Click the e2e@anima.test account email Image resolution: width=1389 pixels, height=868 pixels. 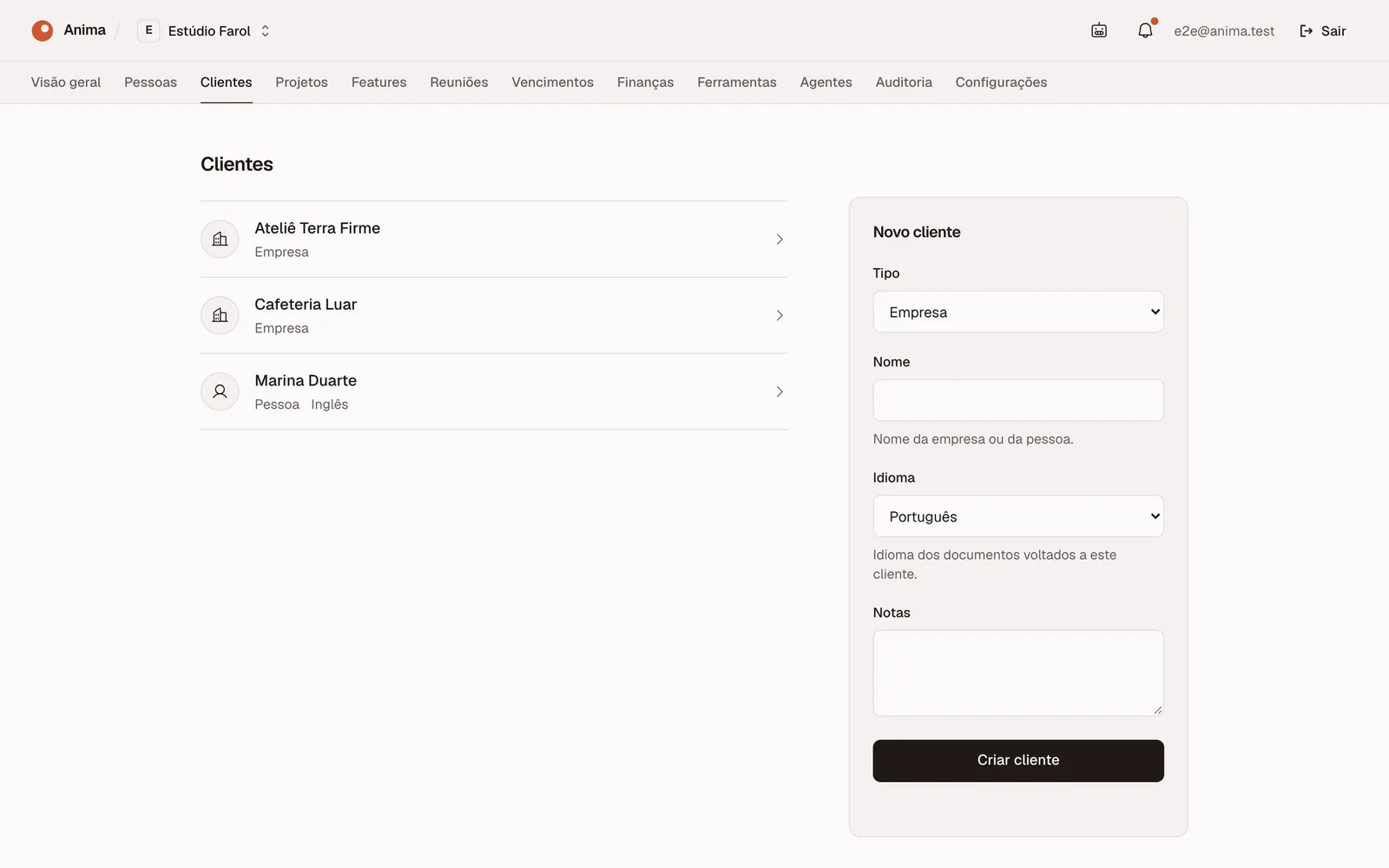pyautogui.click(x=1224, y=31)
